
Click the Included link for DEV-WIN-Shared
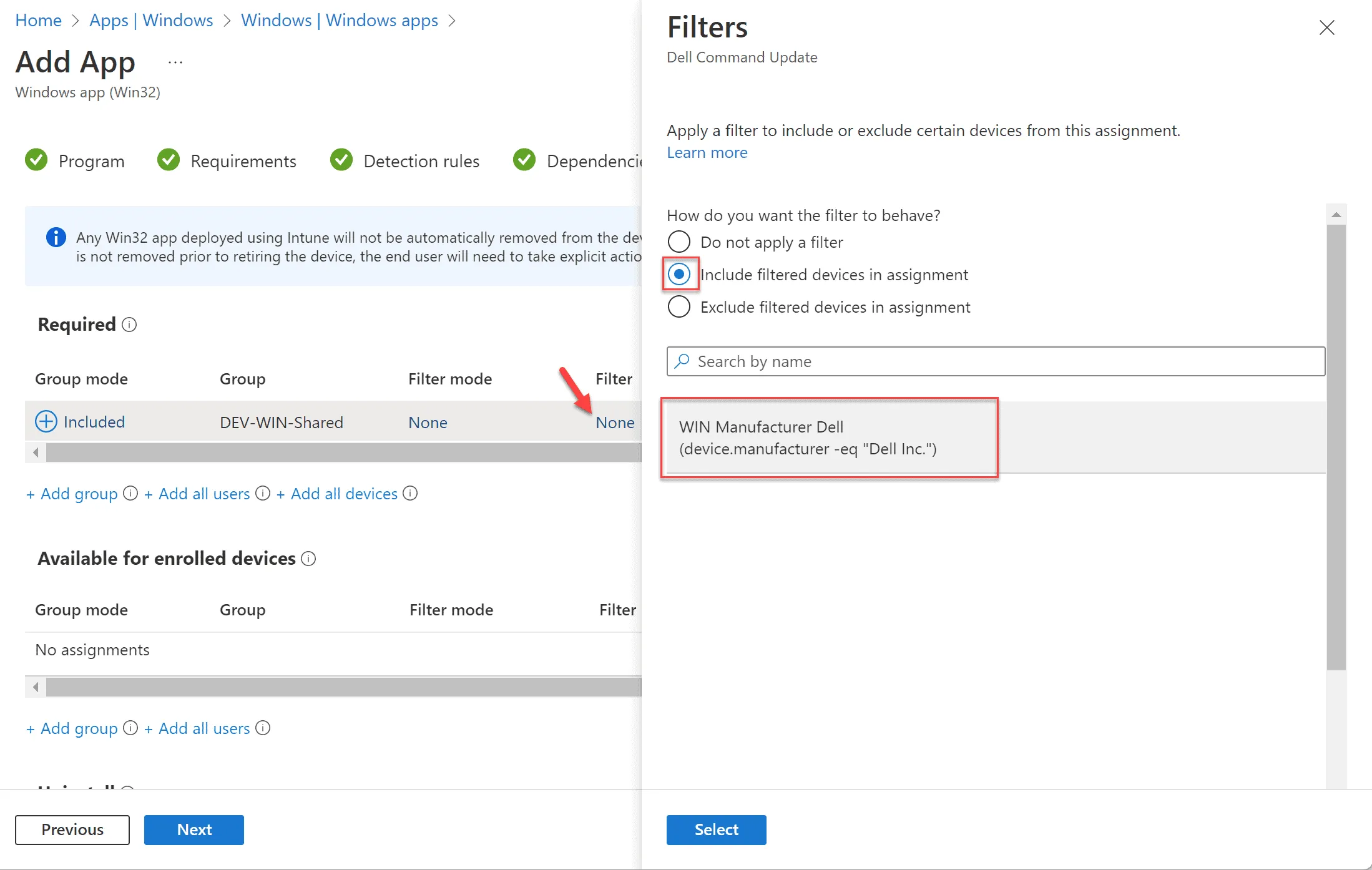coord(94,422)
